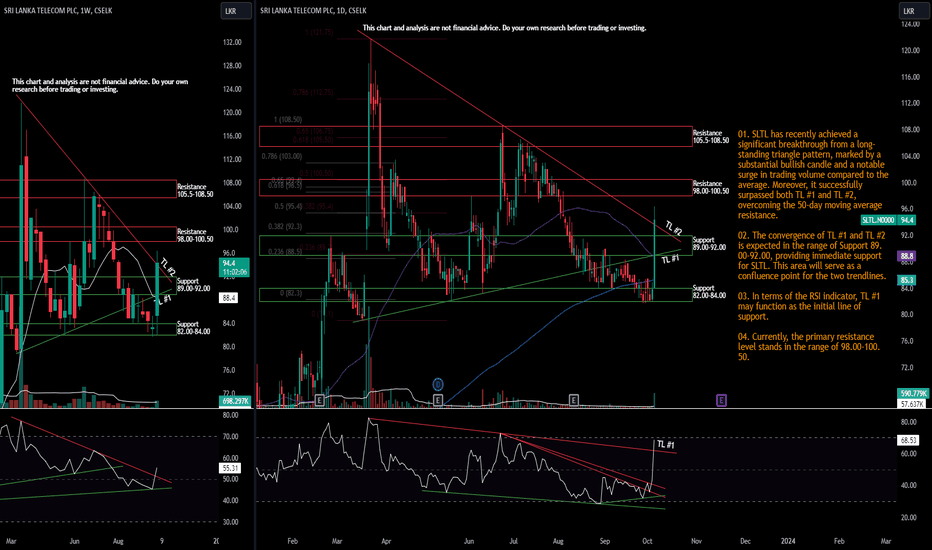Click the 85.3 moving average price label
The height and width of the screenshot is (550, 932).
(x=906, y=280)
